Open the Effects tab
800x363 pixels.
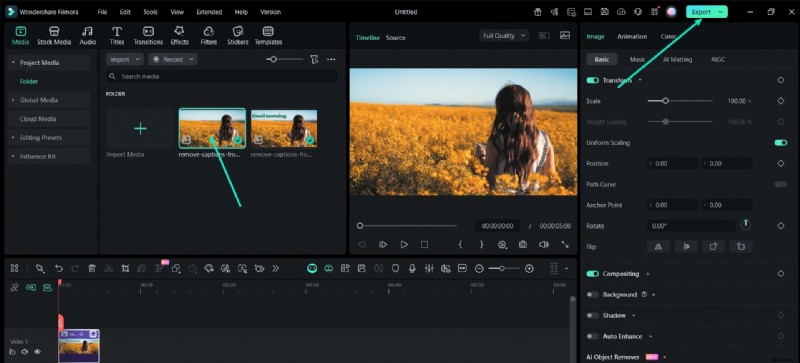(179, 36)
